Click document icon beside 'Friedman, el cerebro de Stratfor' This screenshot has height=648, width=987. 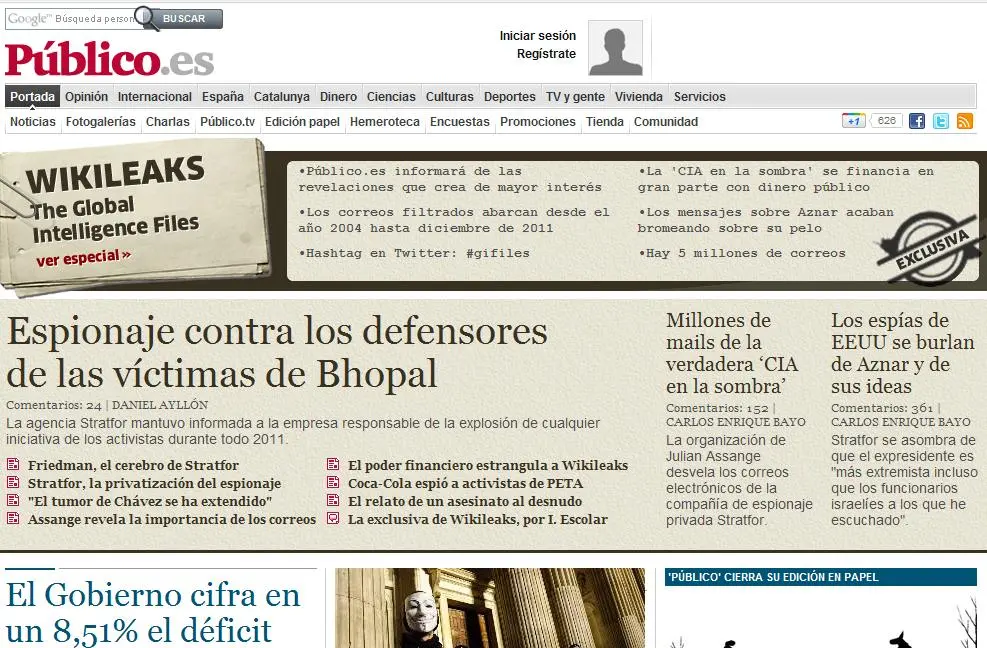pos(13,465)
